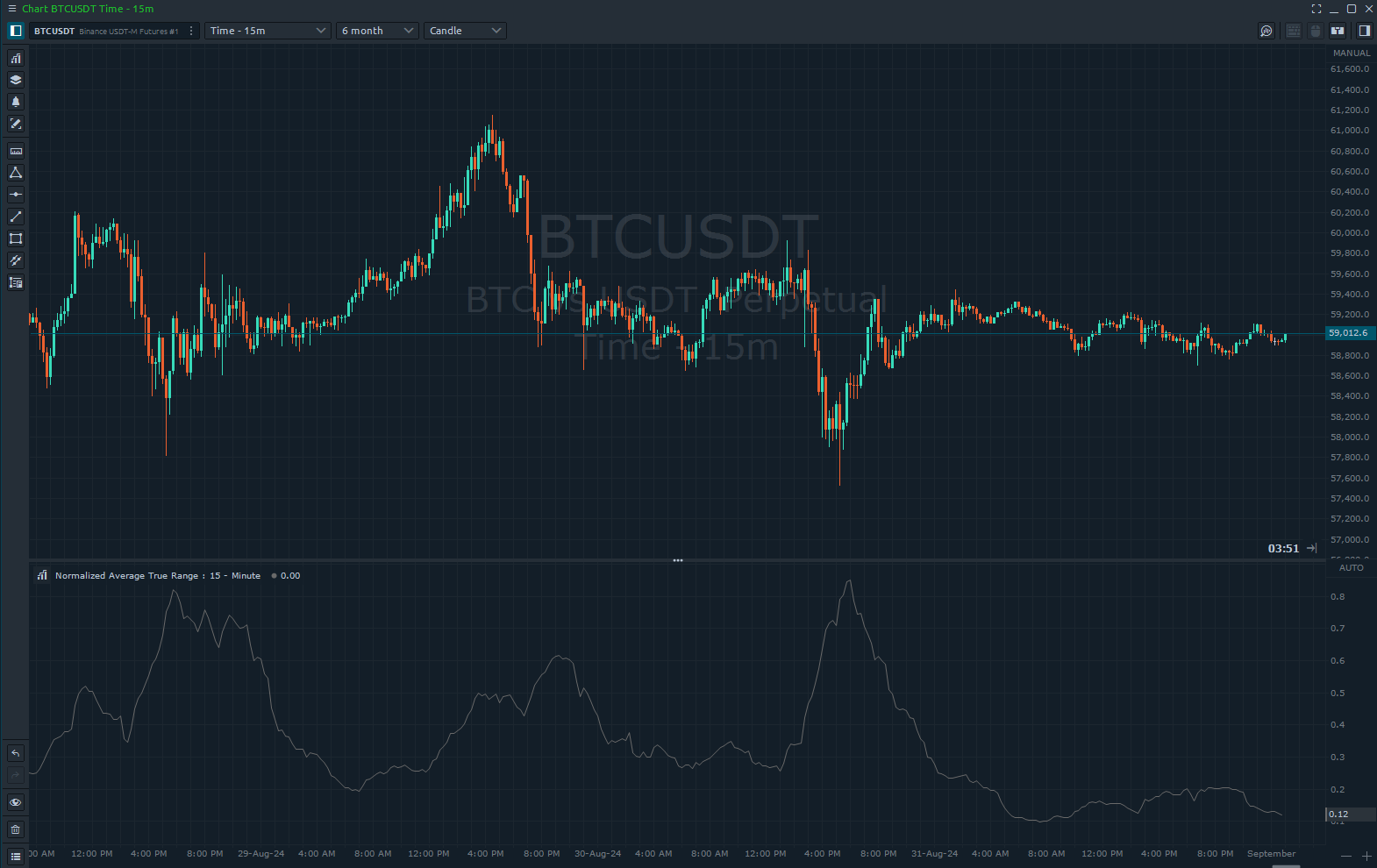
Task: Click the 31-Aug-24 date label on time axis
Action: tap(935, 854)
